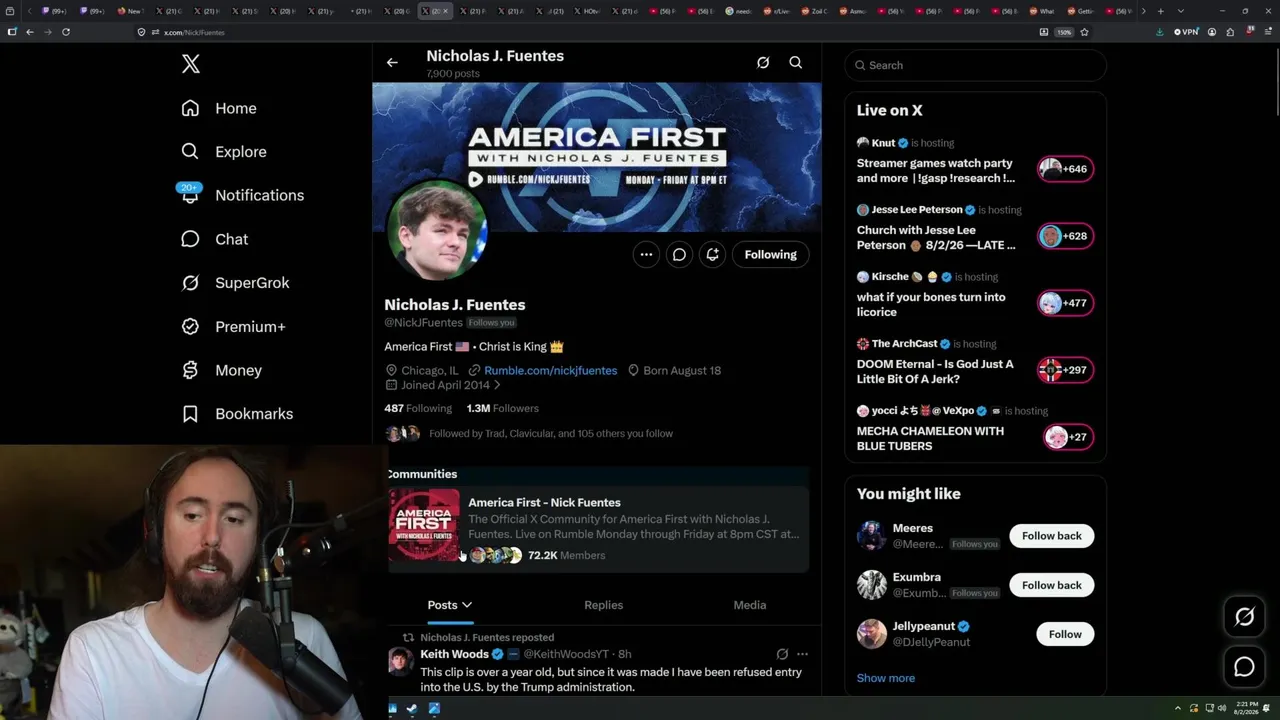Switch to the Replies tab

pyautogui.click(x=603, y=605)
